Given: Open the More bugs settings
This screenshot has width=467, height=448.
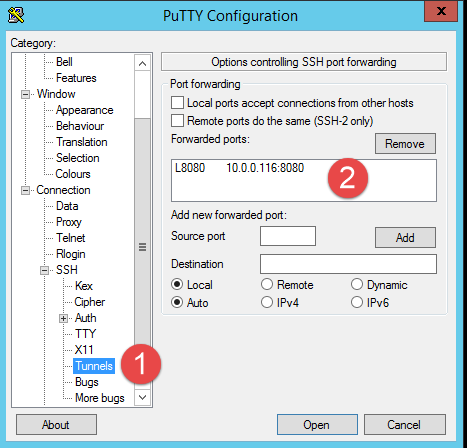Looking at the screenshot, I should (x=100, y=398).
